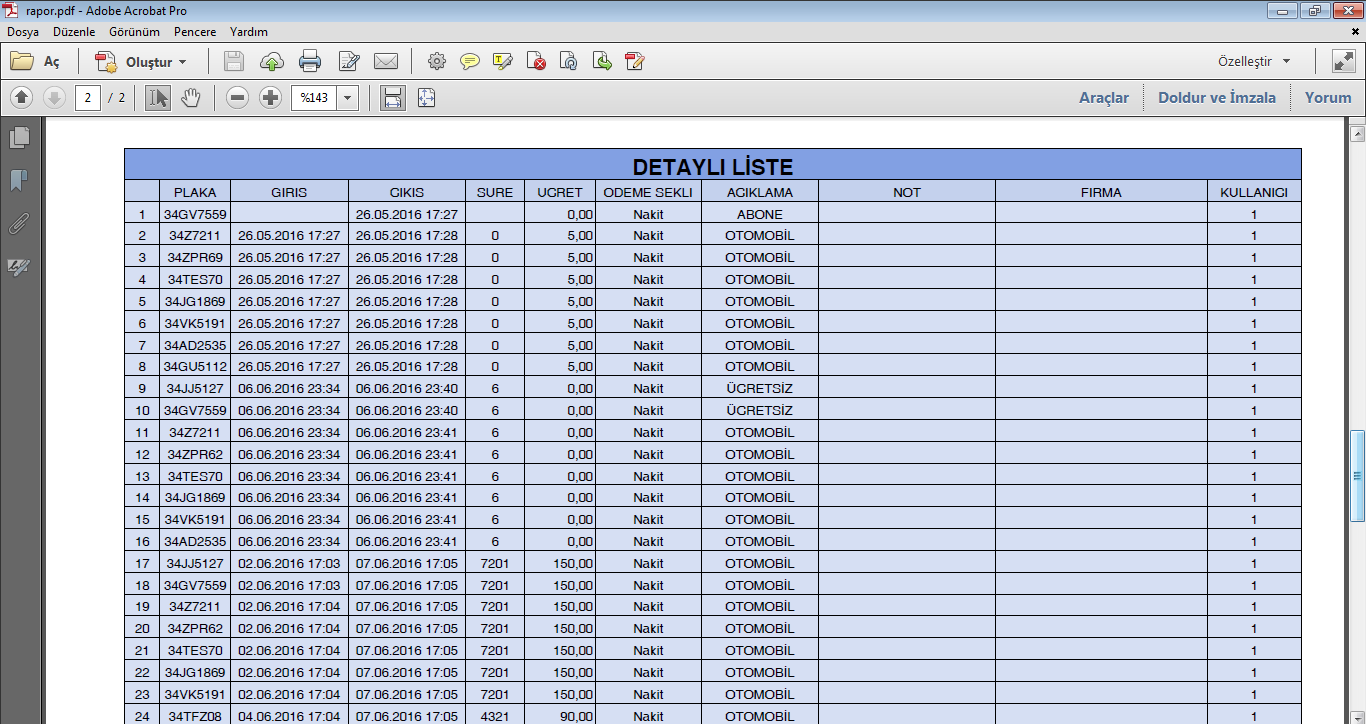Click plate 34GU5112 in row 8
The width and height of the screenshot is (1366, 724).
tap(195, 366)
